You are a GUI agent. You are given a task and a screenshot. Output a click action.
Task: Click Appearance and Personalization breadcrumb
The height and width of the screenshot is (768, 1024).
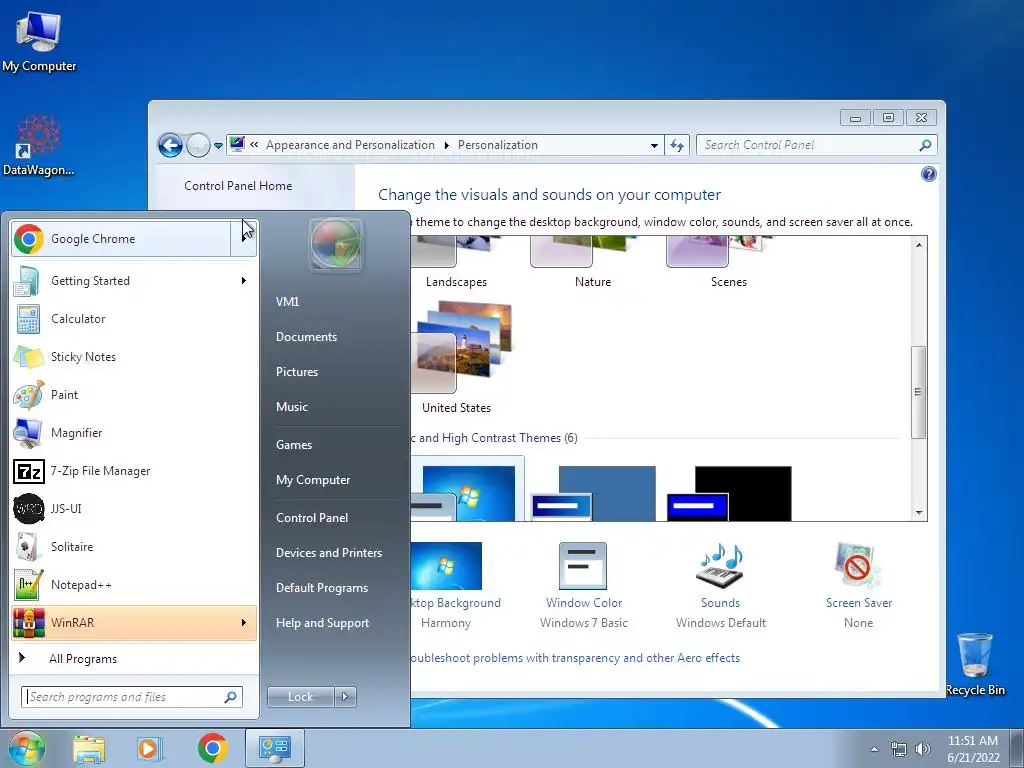[x=350, y=145]
